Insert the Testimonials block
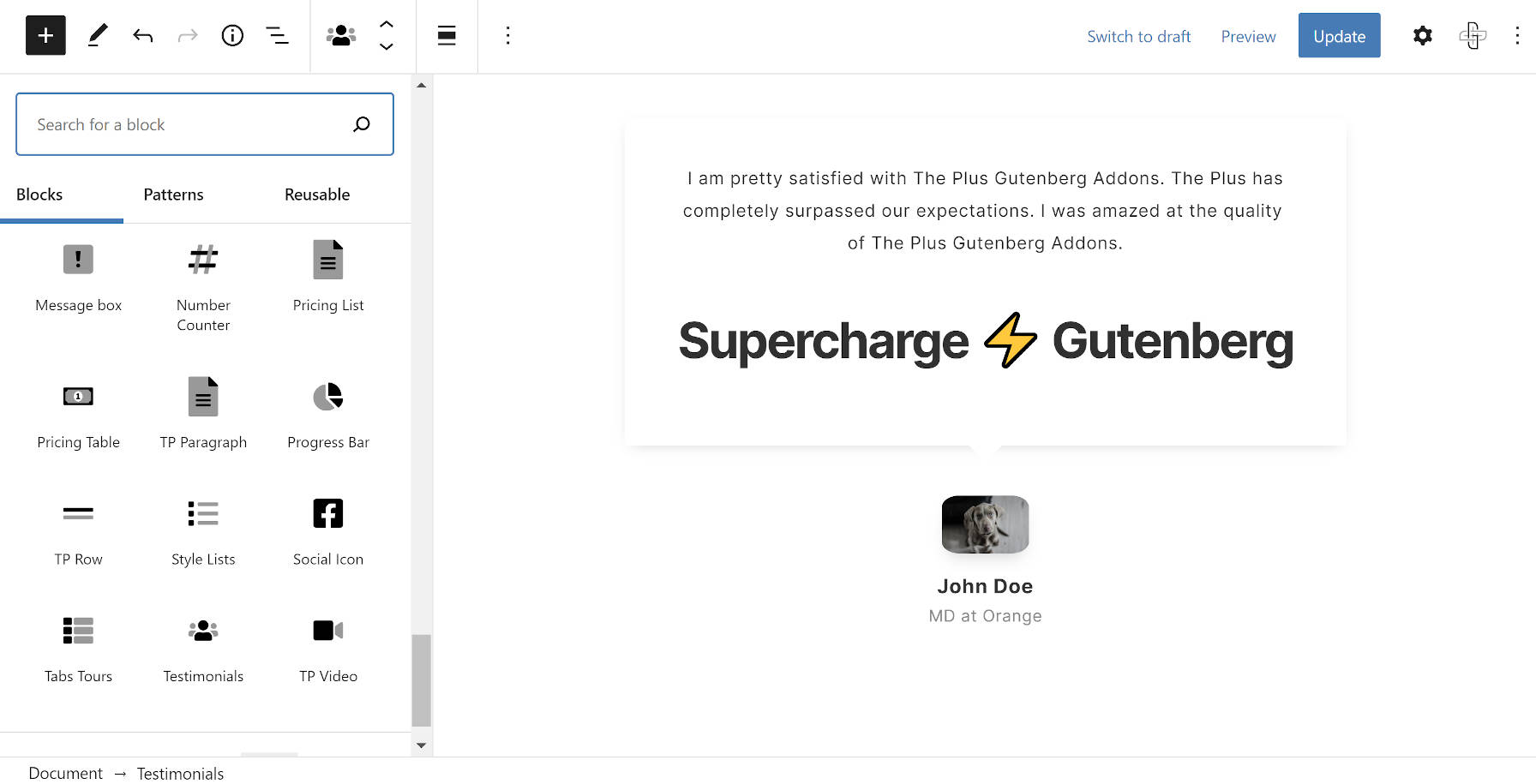1536x784 pixels. [x=203, y=645]
